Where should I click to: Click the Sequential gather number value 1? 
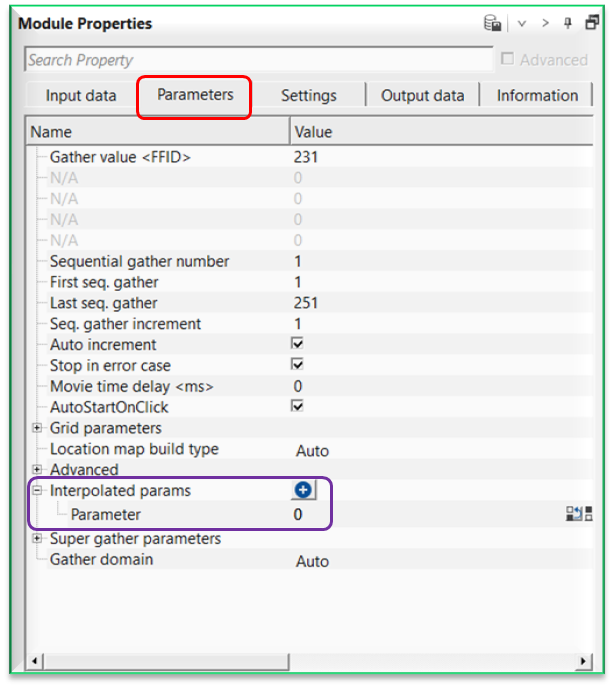(x=298, y=262)
